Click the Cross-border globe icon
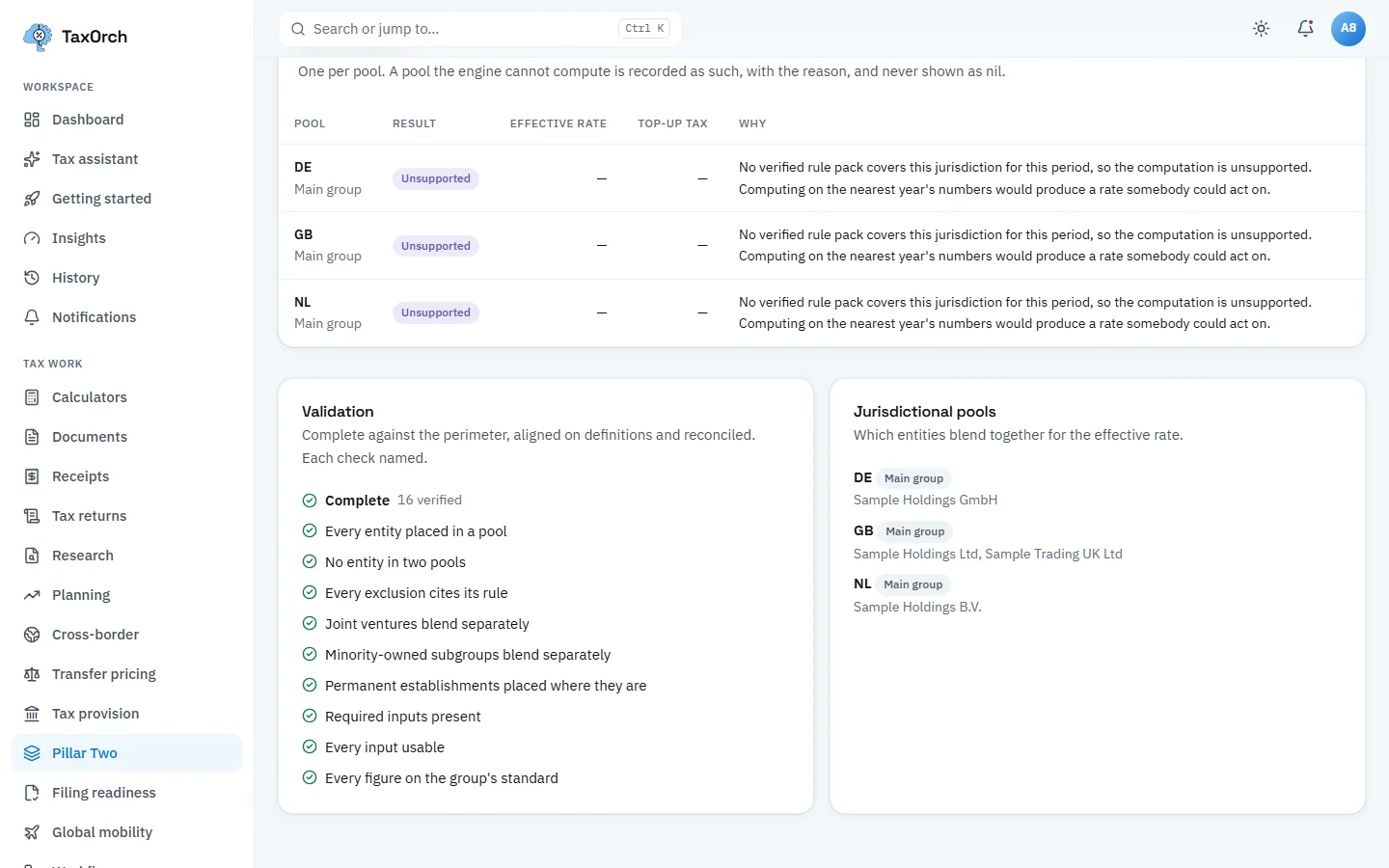 click(32, 635)
